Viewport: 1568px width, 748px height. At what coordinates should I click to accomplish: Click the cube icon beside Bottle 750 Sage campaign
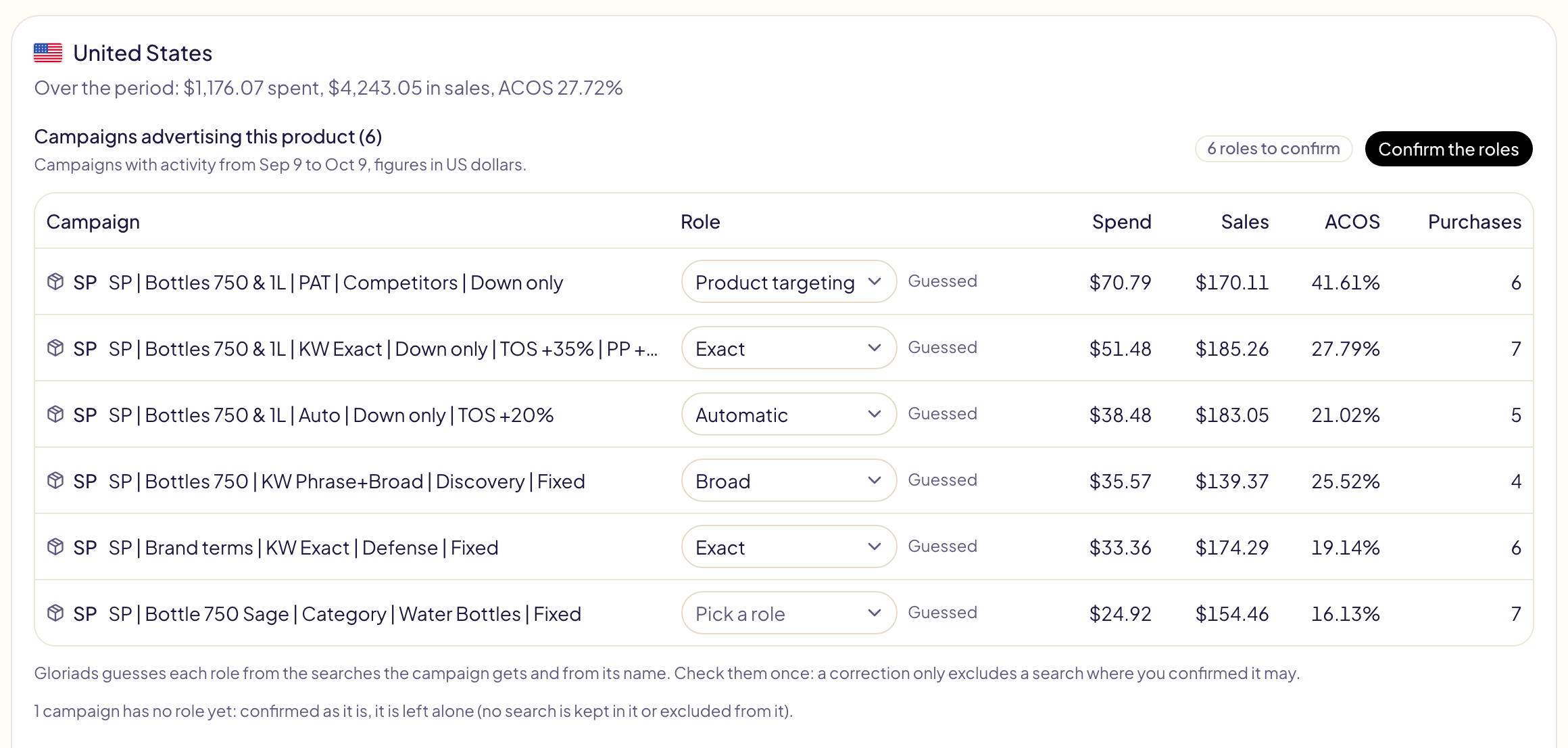tap(55, 613)
